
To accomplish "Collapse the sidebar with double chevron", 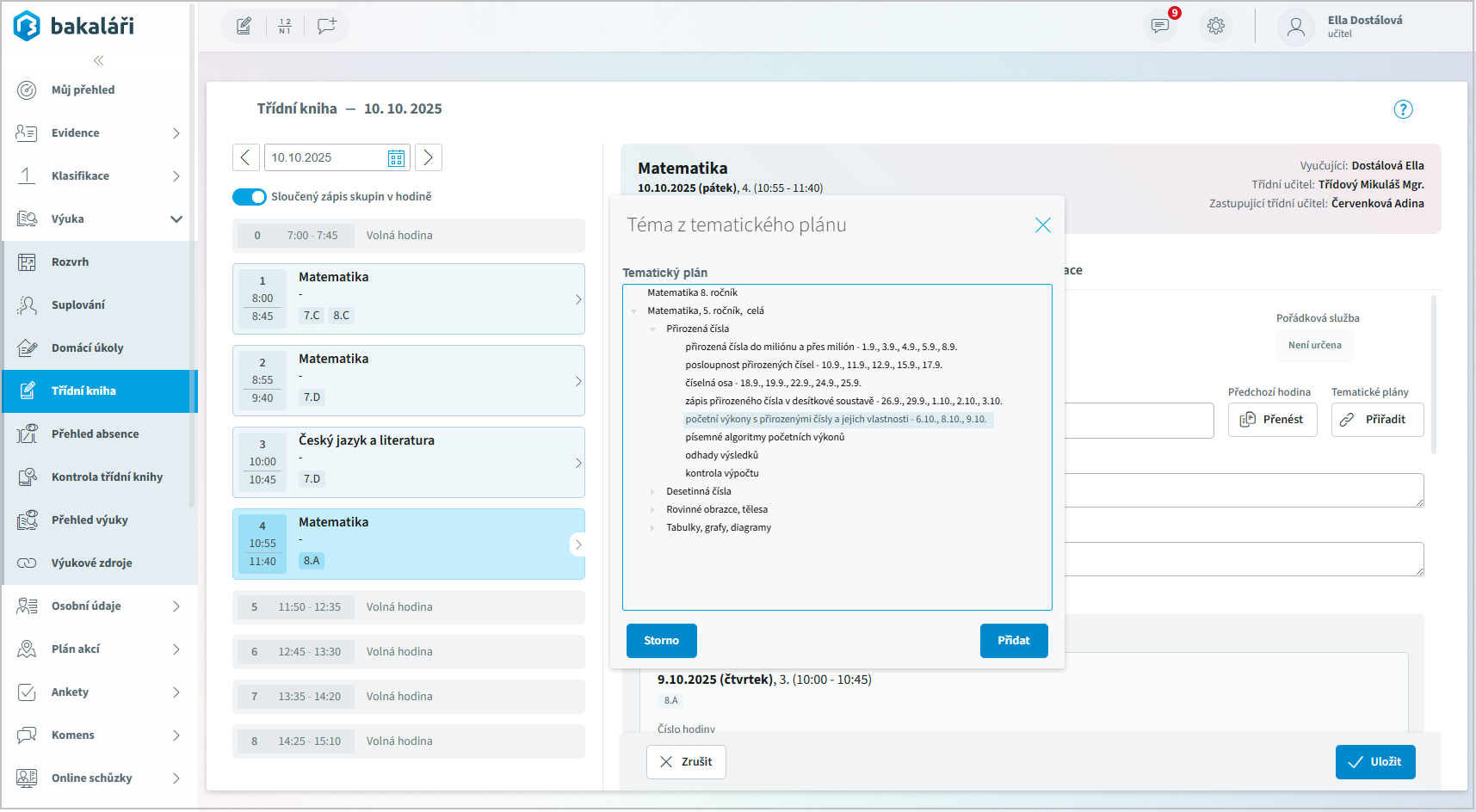I will coord(99,60).
